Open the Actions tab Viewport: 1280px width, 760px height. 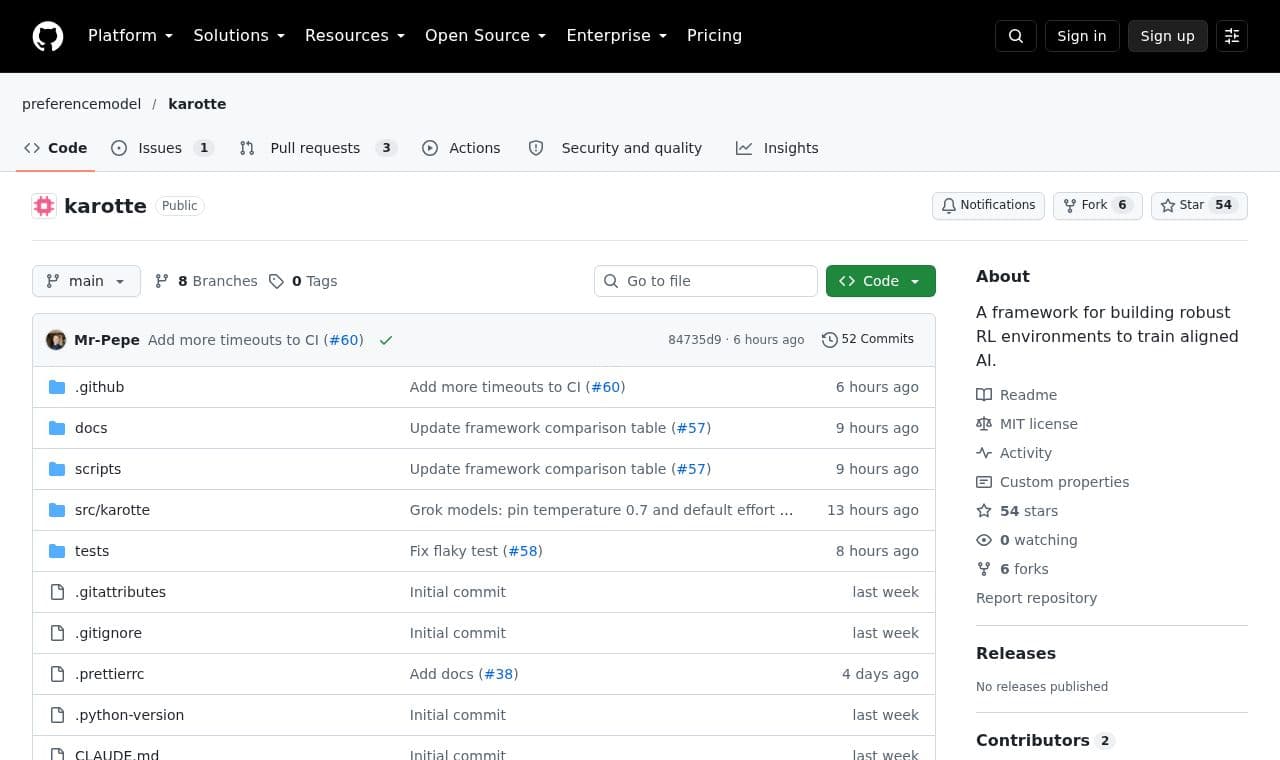461,148
